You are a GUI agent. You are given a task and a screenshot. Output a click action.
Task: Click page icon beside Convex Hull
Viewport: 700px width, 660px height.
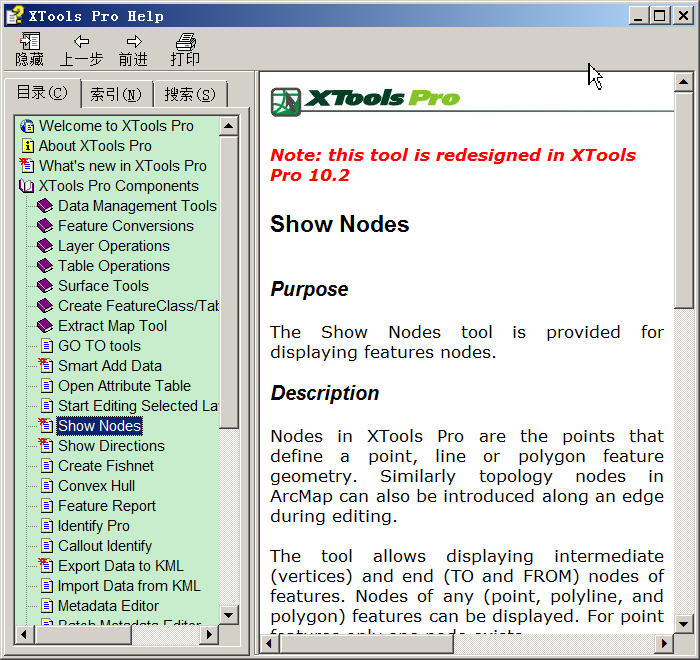pos(47,486)
